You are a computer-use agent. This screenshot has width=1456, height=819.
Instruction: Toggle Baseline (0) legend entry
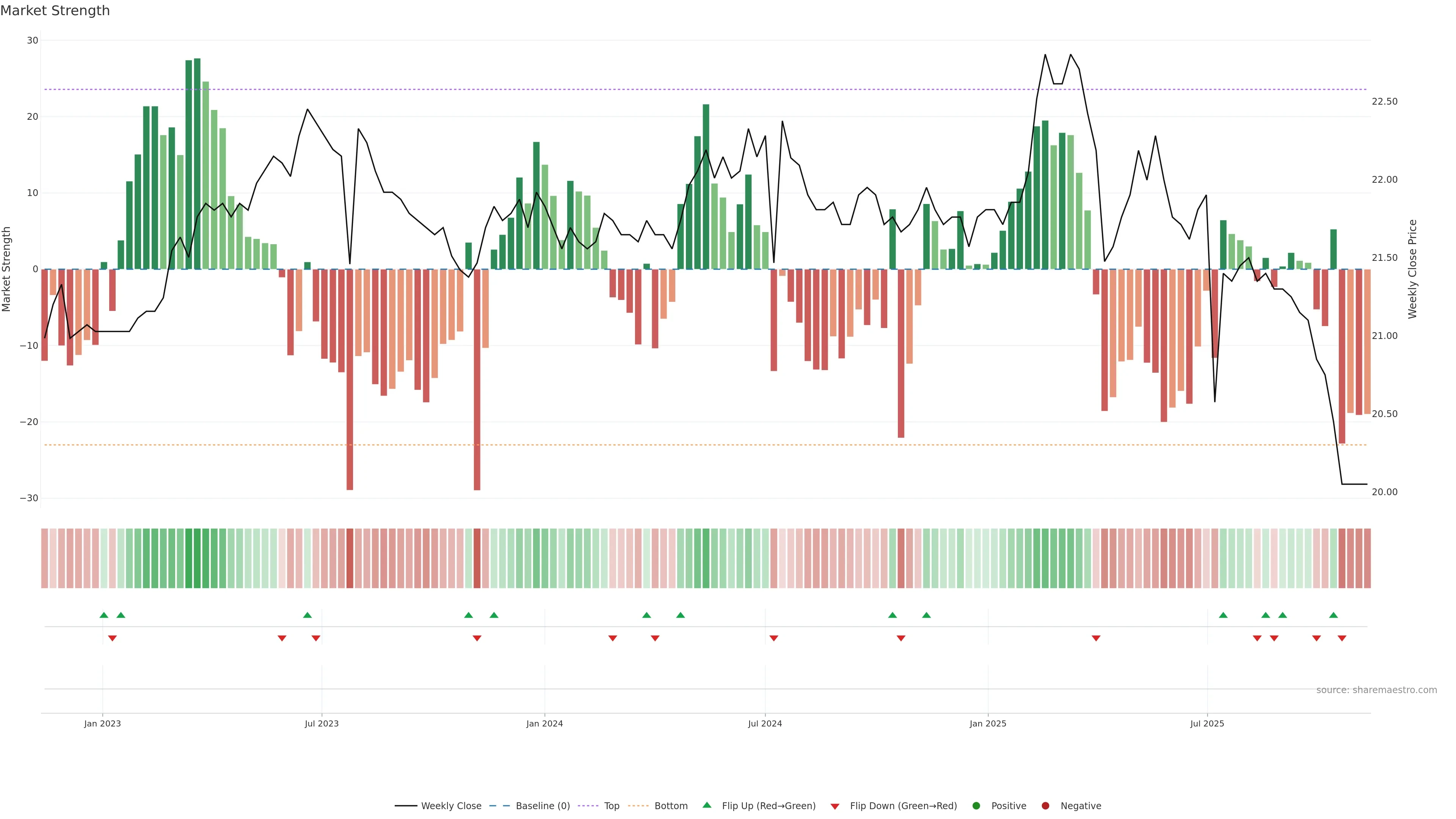pyautogui.click(x=542, y=805)
